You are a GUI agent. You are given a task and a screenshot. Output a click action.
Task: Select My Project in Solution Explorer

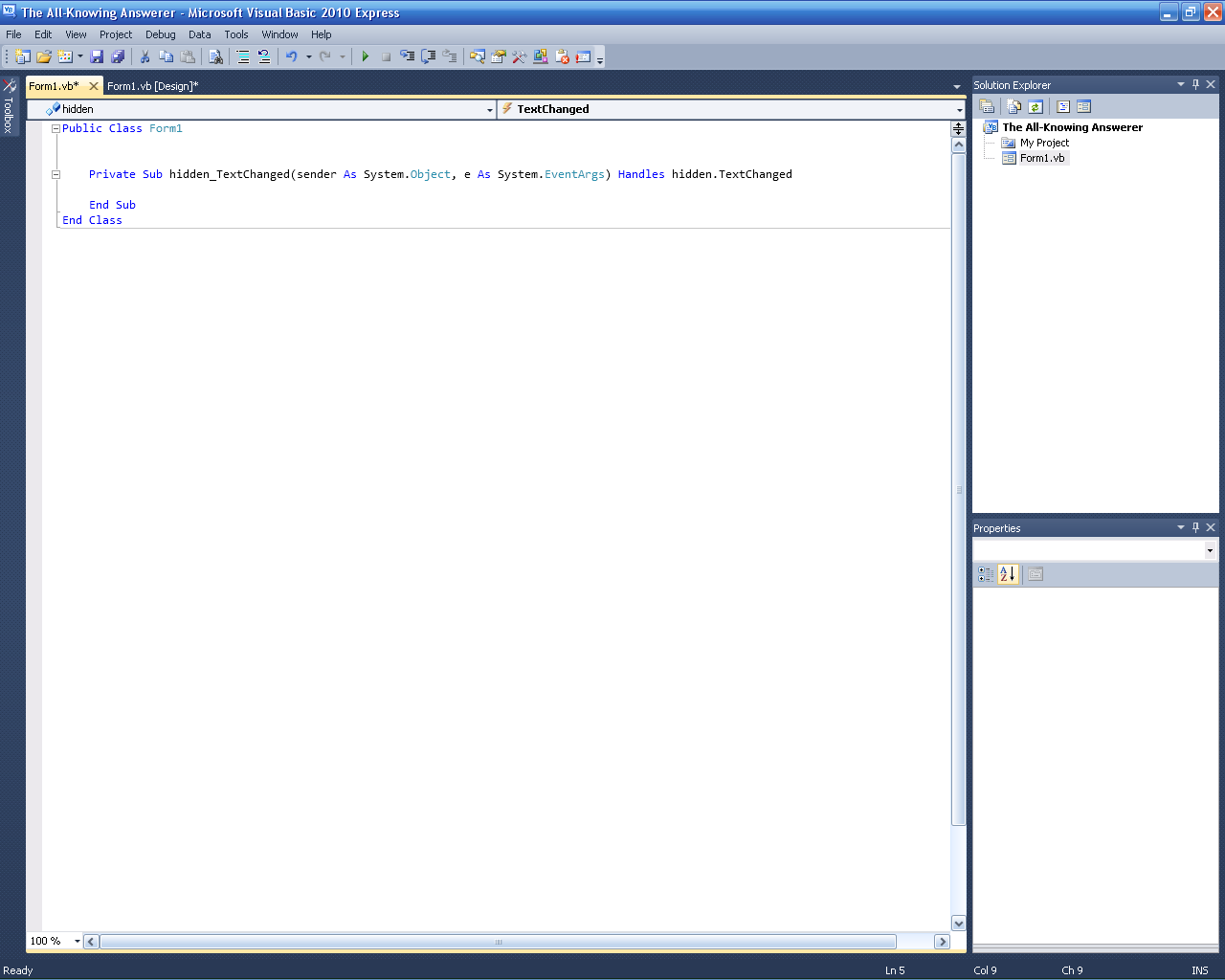(1044, 143)
